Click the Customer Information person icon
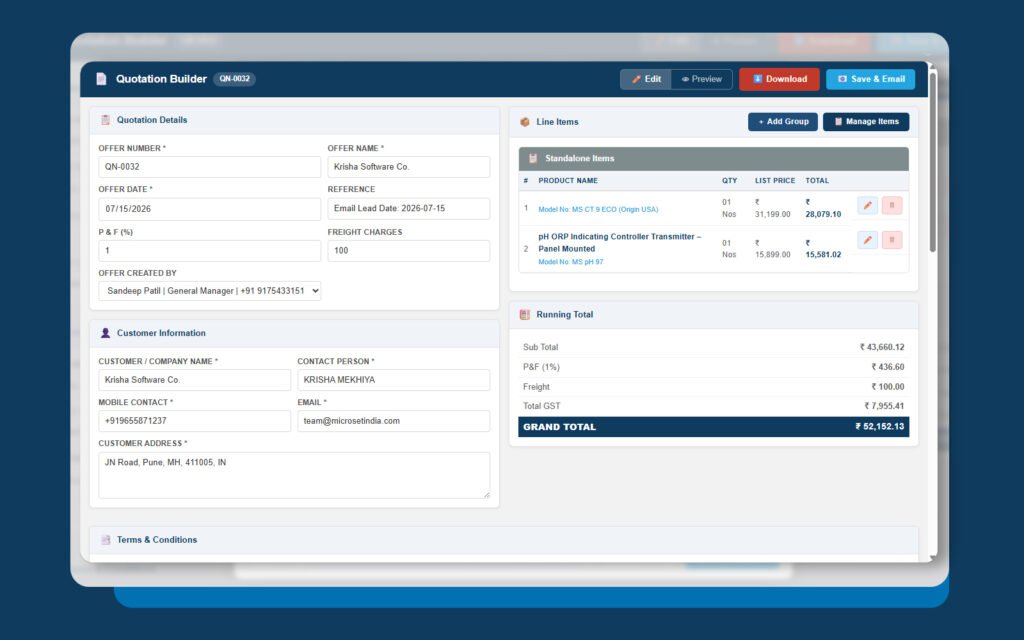This screenshot has width=1024, height=640. [105, 333]
